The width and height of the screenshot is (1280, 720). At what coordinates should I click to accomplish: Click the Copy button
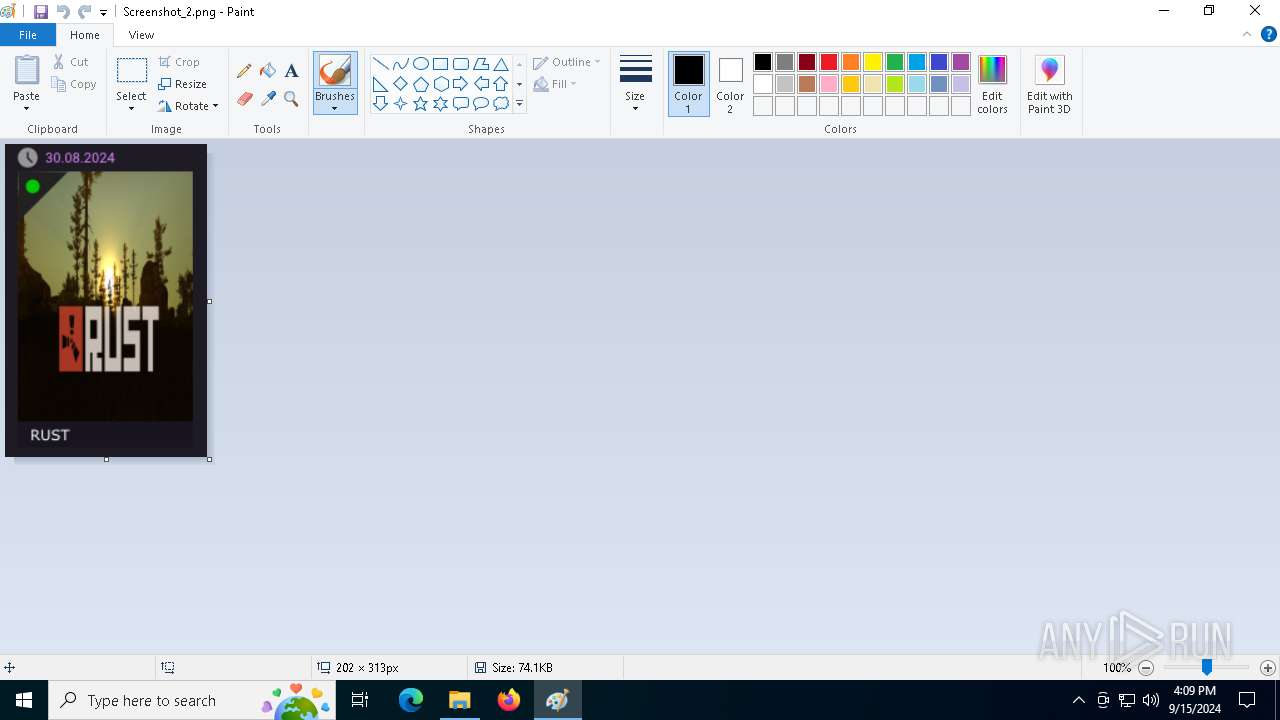(73, 84)
